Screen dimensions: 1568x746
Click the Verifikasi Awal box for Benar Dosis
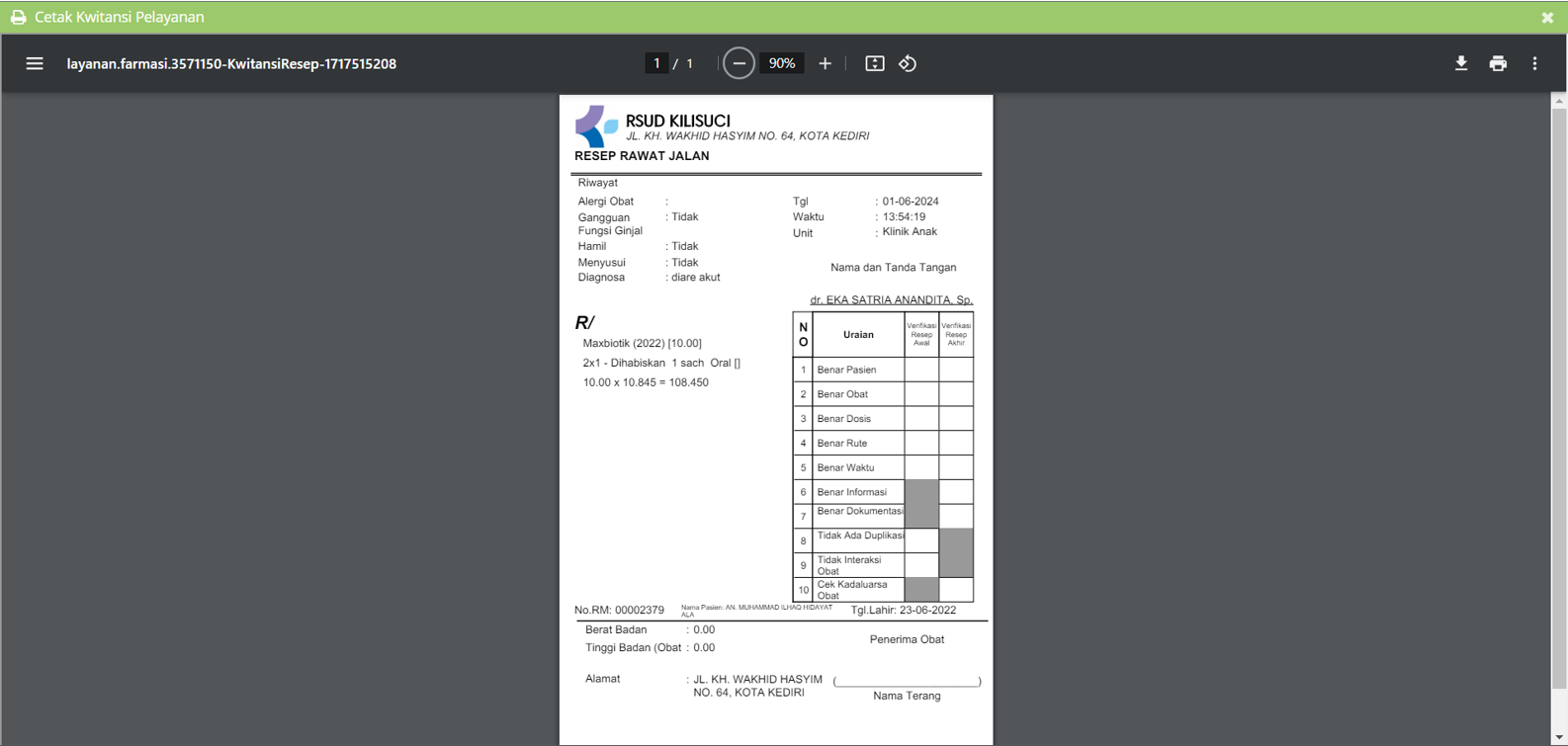921,419
